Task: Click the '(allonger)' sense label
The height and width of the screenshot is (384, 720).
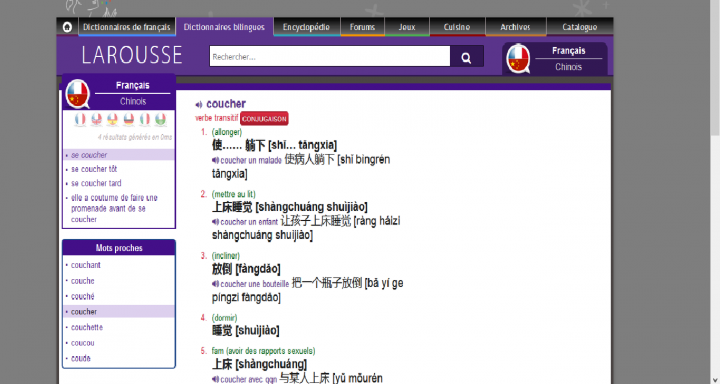Action: pyautogui.click(x=227, y=132)
